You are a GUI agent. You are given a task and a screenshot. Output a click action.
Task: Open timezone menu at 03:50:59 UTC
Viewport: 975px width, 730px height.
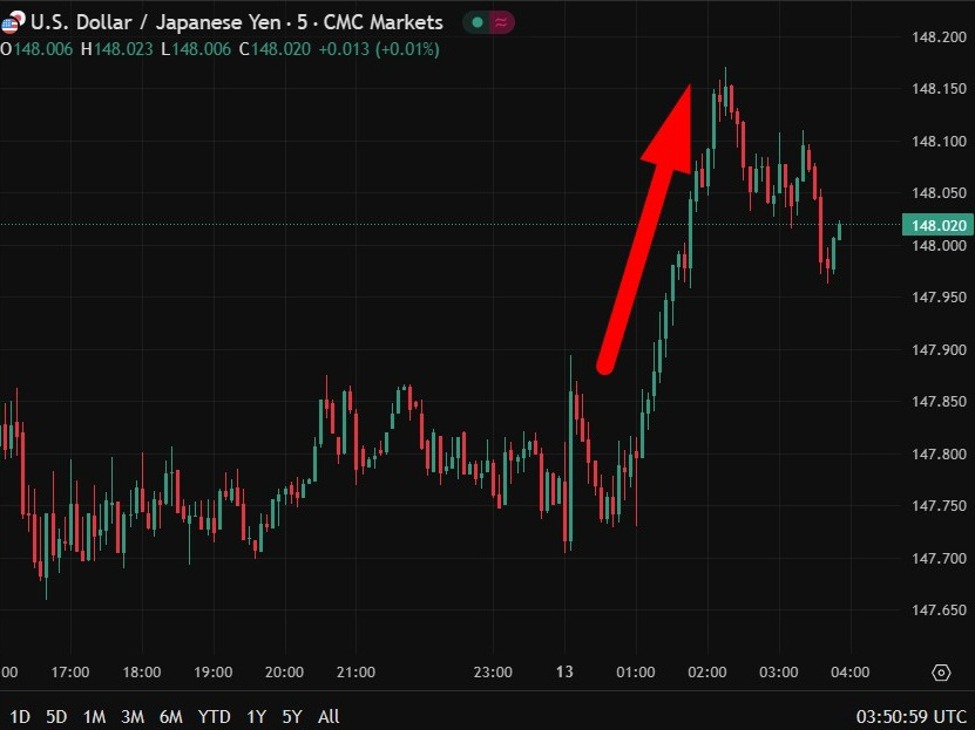pyautogui.click(x=908, y=716)
